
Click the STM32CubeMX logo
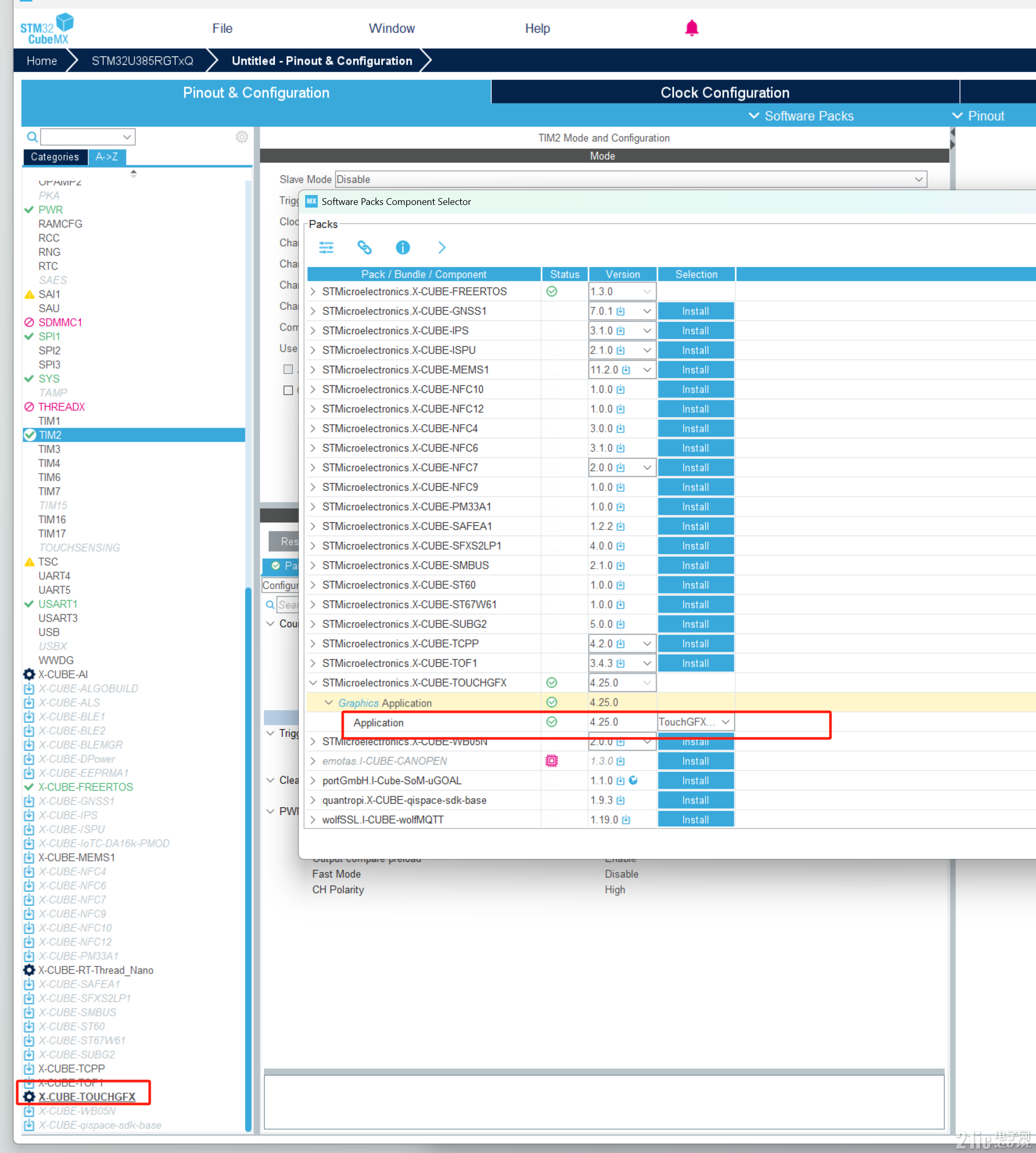point(47,29)
